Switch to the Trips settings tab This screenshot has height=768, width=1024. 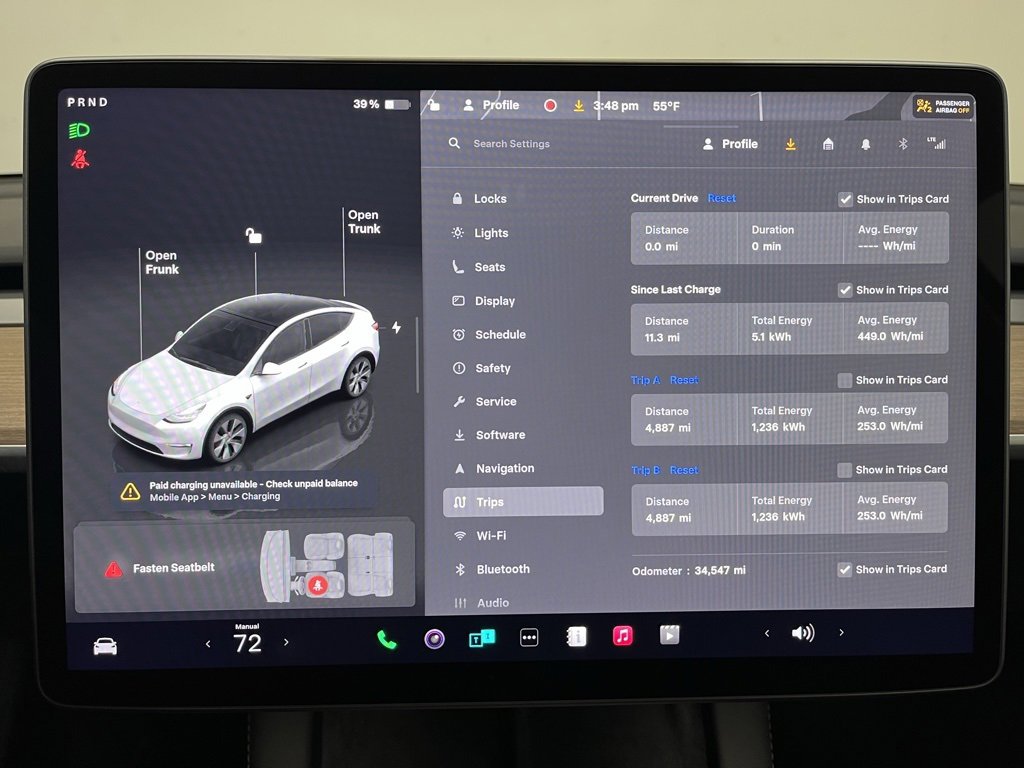tap(489, 501)
